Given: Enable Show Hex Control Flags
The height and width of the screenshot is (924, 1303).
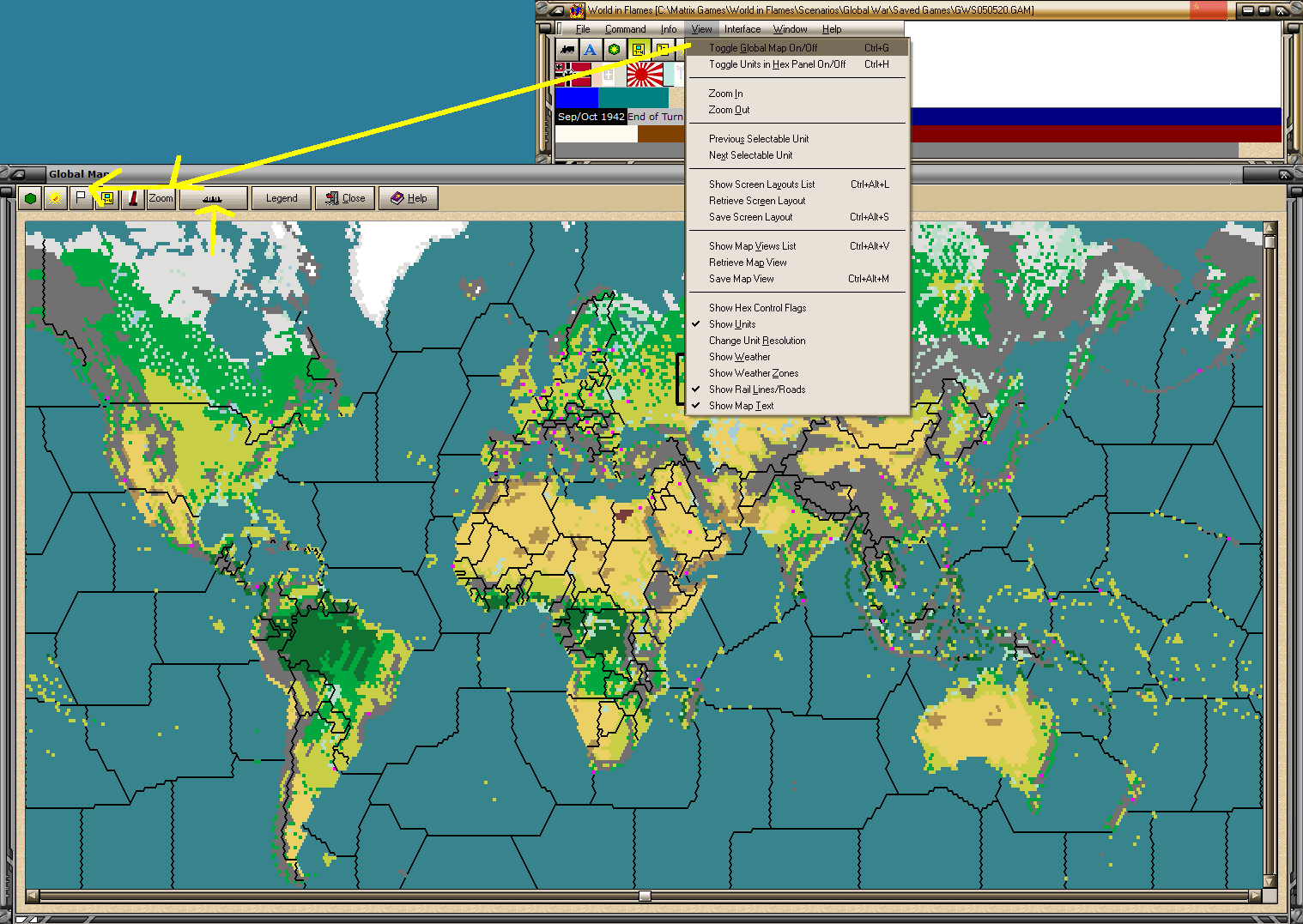Looking at the screenshot, I should tap(798, 308).
